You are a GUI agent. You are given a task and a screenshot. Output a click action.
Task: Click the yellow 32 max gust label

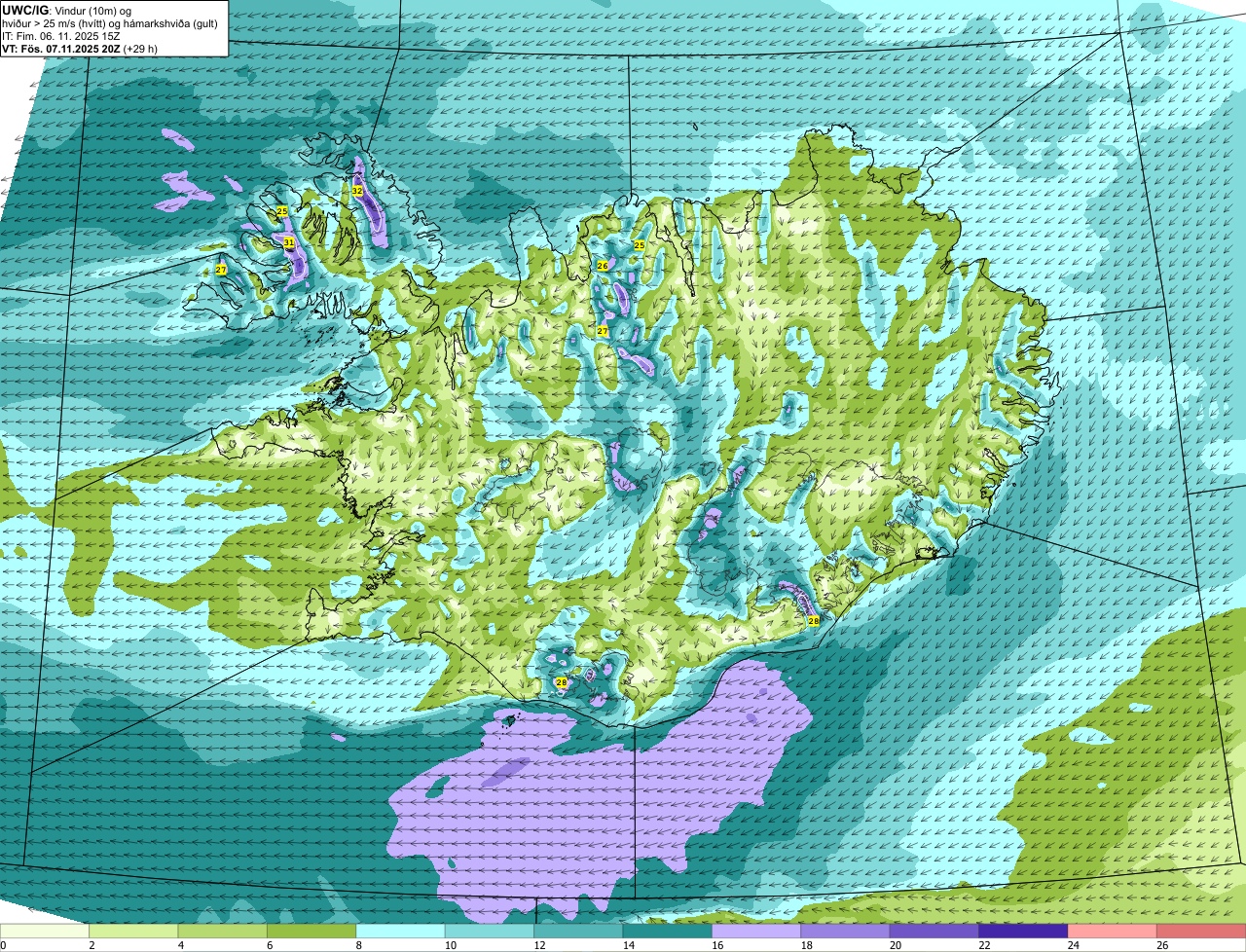(x=357, y=191)
